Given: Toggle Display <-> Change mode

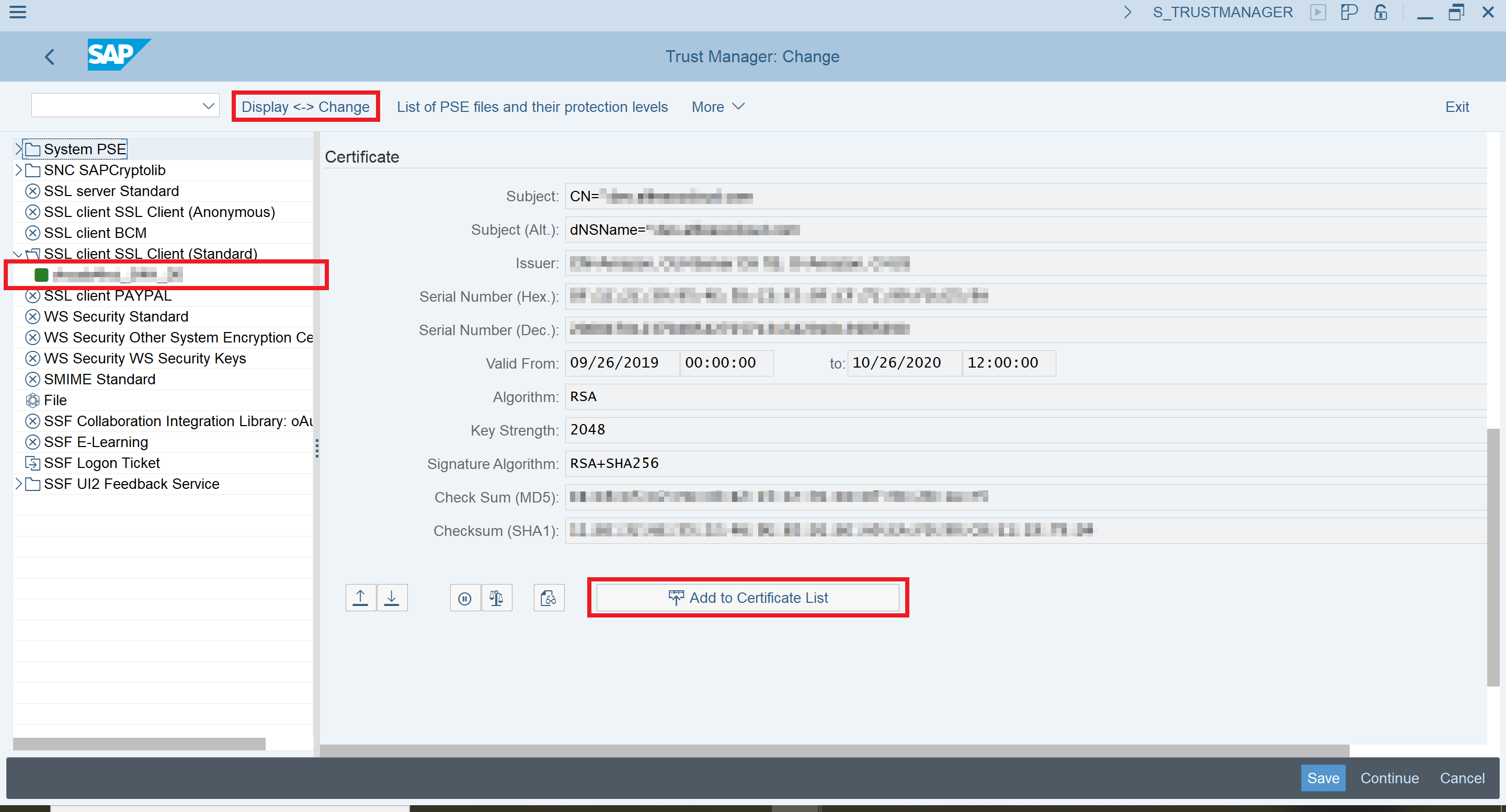Looking at the screenshot, I should [x=306, y=106].
